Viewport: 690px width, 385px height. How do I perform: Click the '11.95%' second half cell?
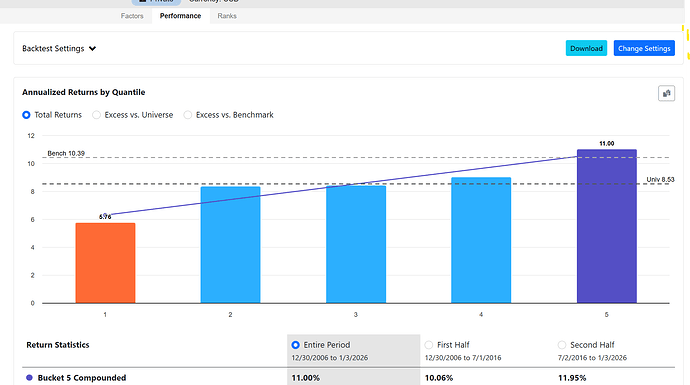(x=572, y=378)
